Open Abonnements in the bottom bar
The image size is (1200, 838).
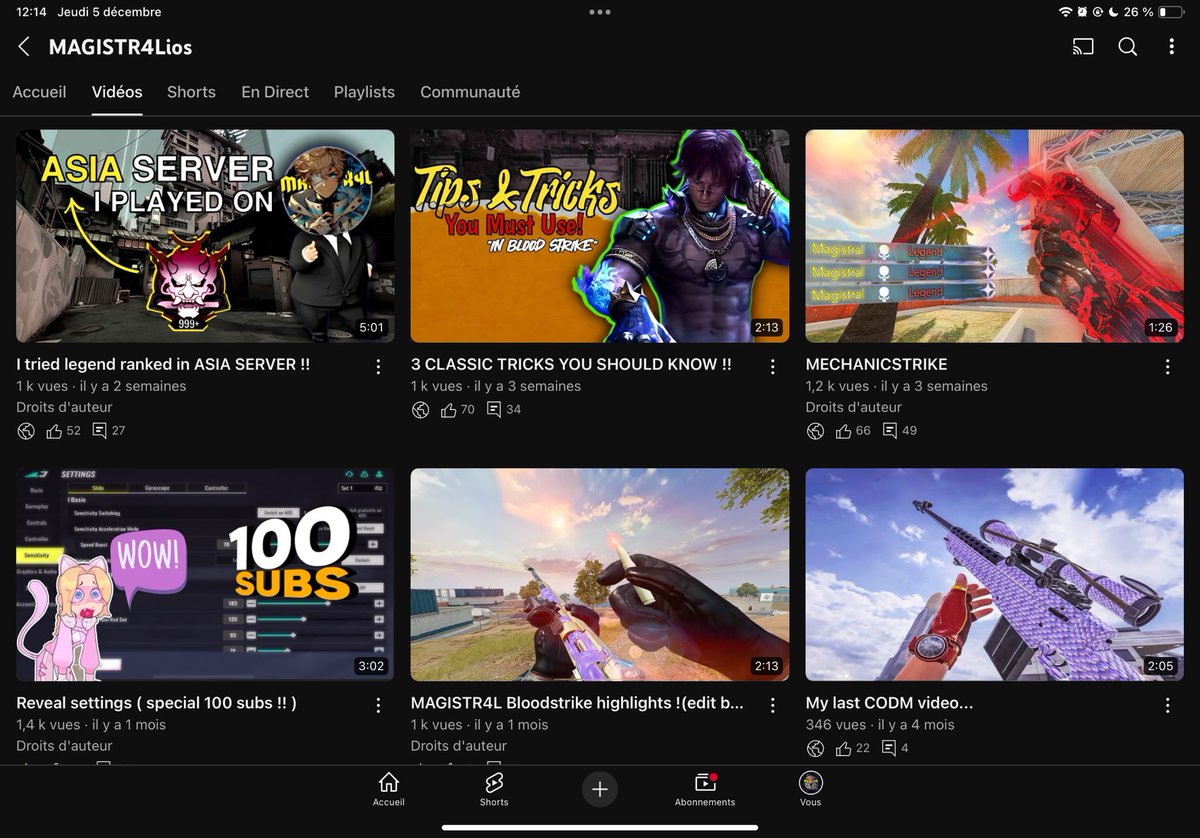[705, 789]
